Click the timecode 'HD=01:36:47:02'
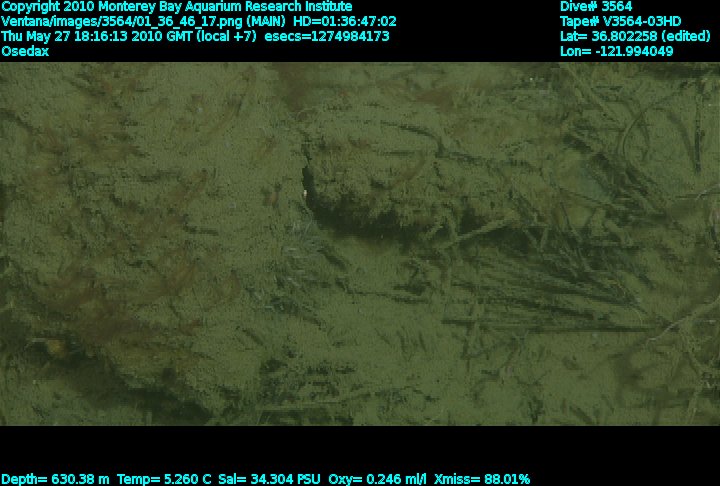The image size is (720, 486). point(344,22)
